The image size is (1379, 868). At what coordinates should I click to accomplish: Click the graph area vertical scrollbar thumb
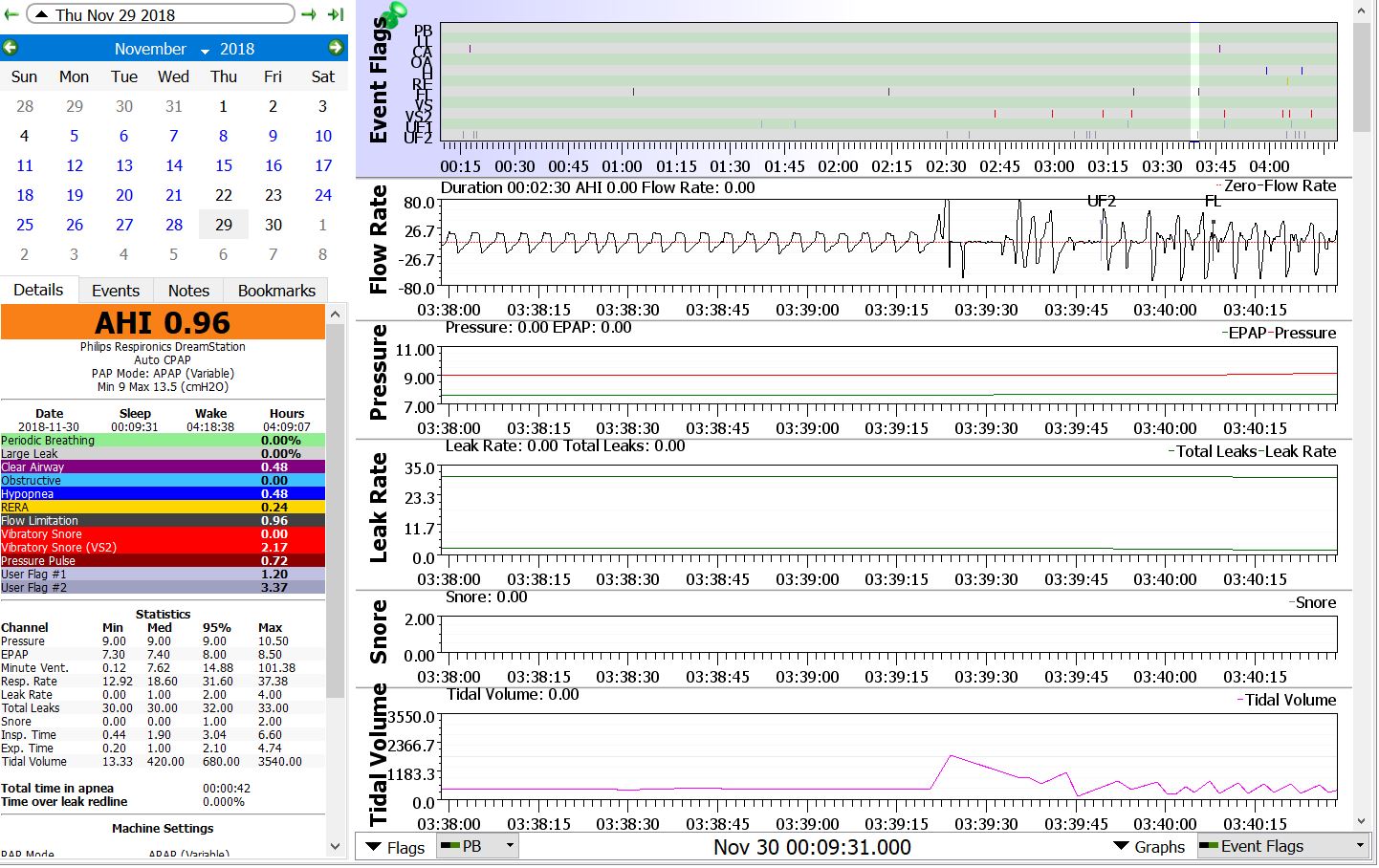coord(1362,76)
